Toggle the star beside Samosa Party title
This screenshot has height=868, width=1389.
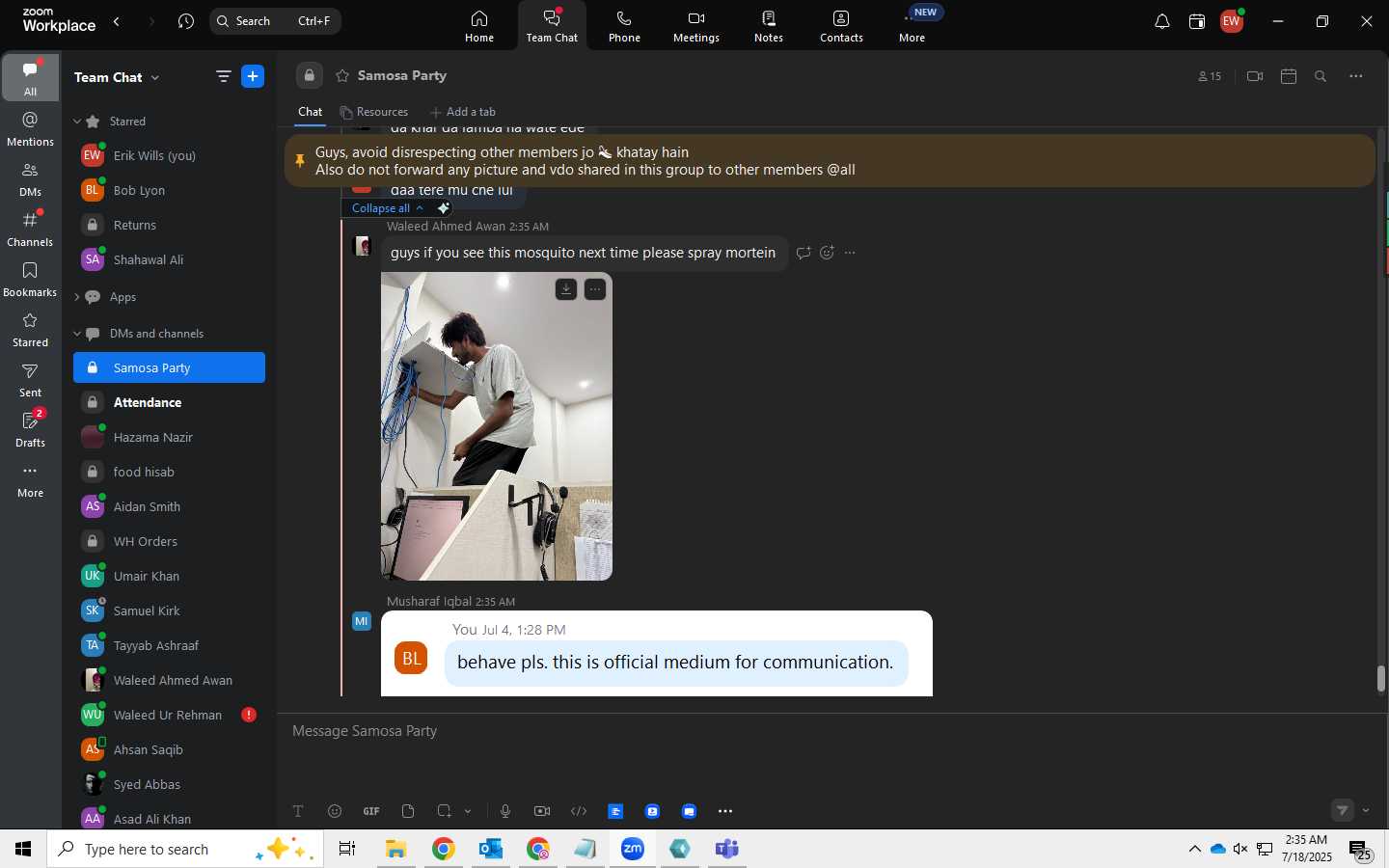(x=342, y=75)
